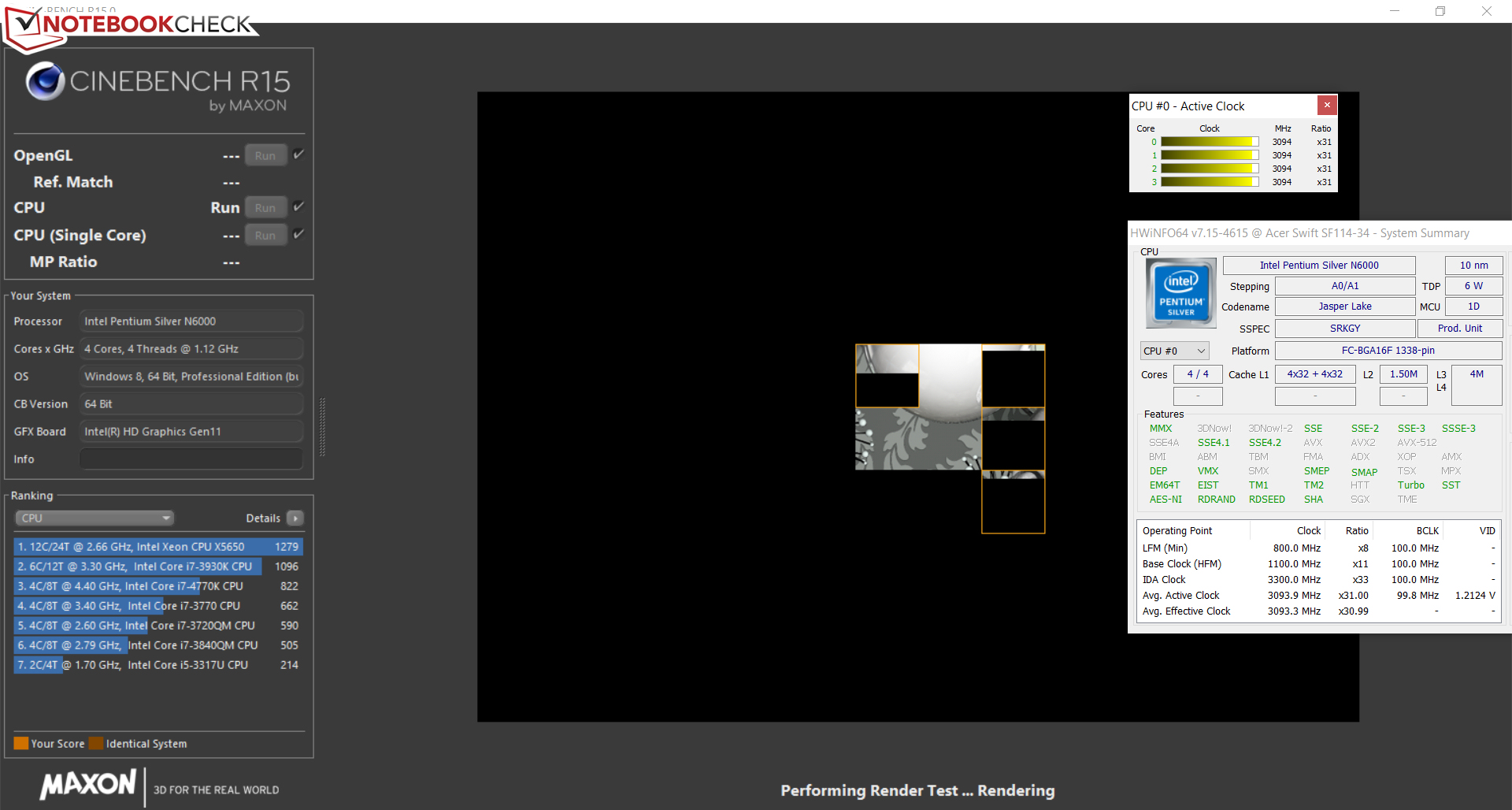
Task: Click the Stepping value A0/A1
Action: click(x=1345, y=286)
